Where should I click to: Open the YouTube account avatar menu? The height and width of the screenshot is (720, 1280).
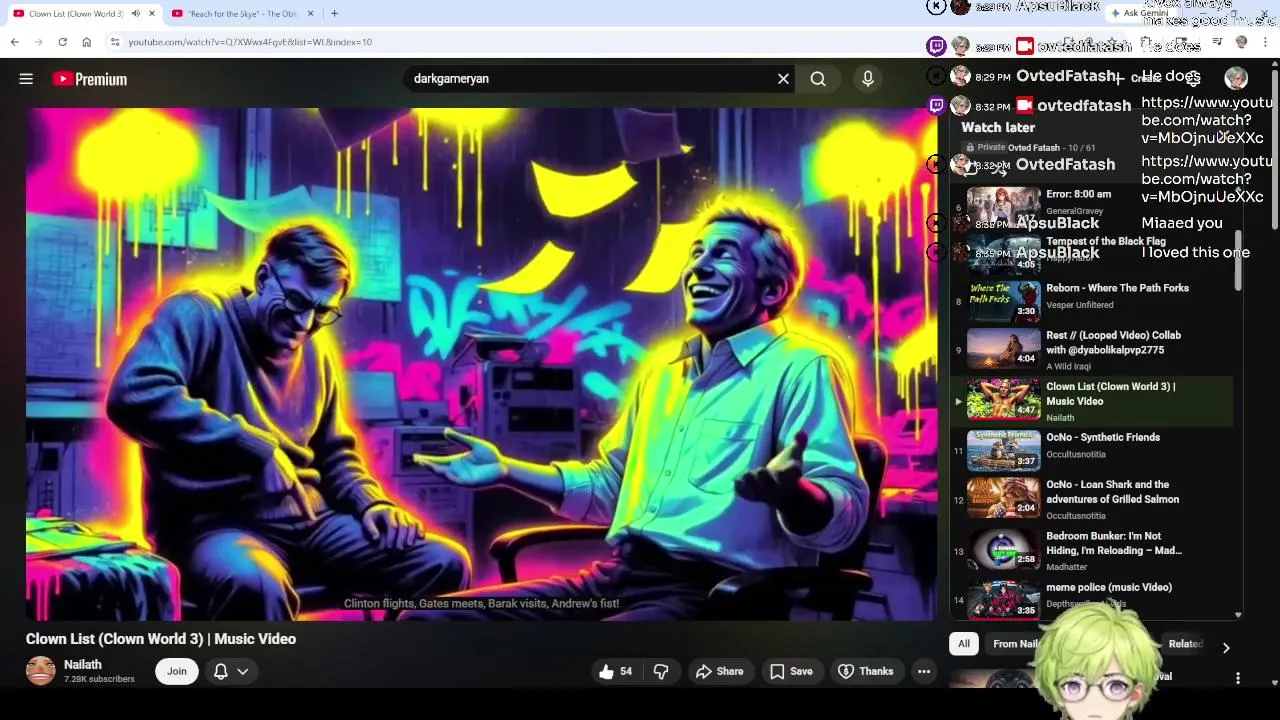click(1236, 79)
